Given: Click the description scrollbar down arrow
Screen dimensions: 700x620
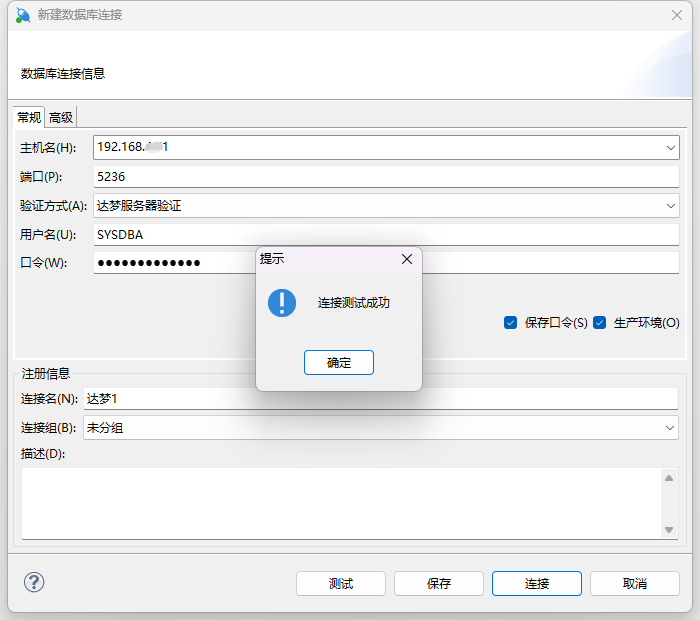Looking at the screenshot, I should pos(669,530).
